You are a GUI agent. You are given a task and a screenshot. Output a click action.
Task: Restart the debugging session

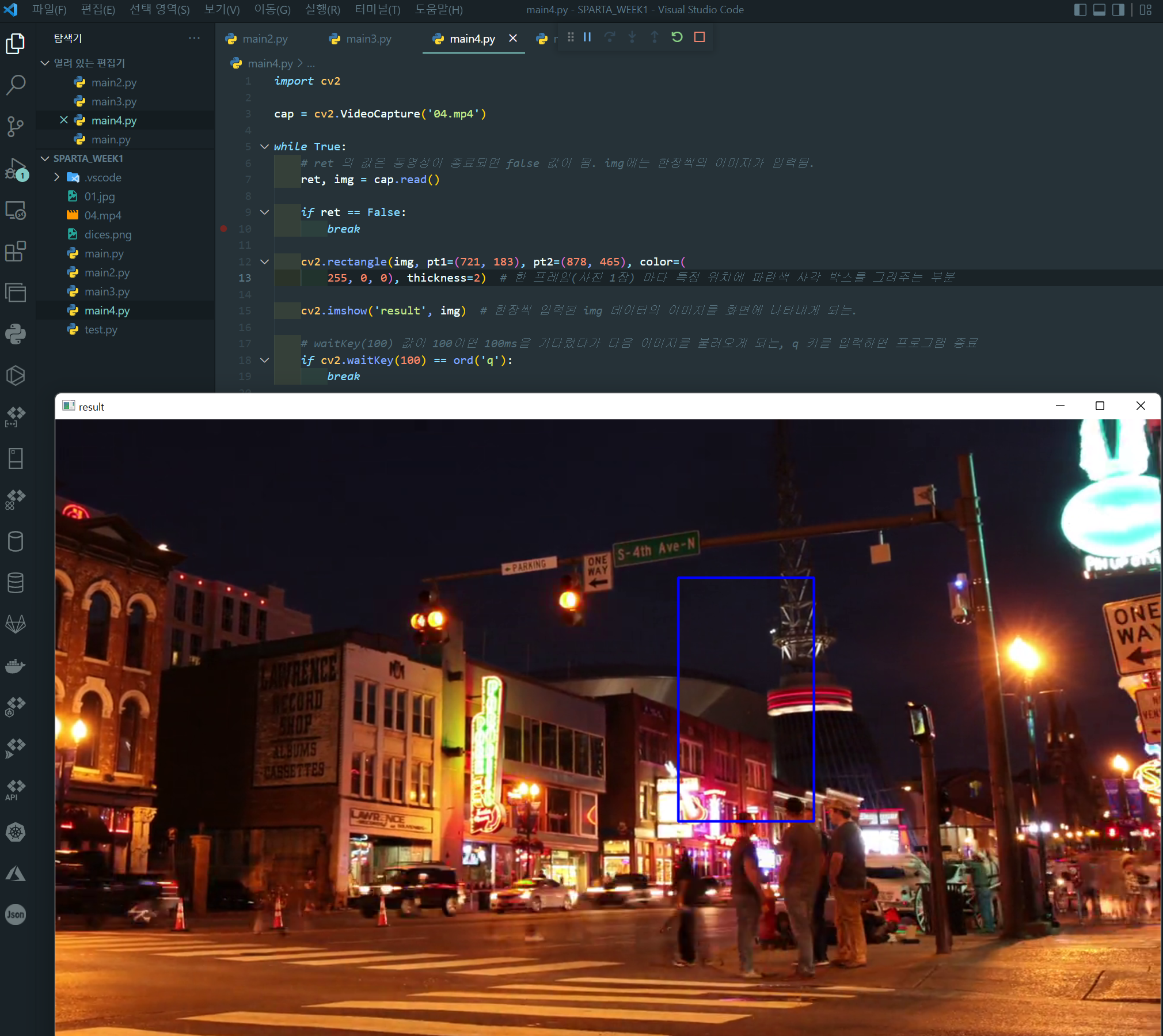click(677, 37)
